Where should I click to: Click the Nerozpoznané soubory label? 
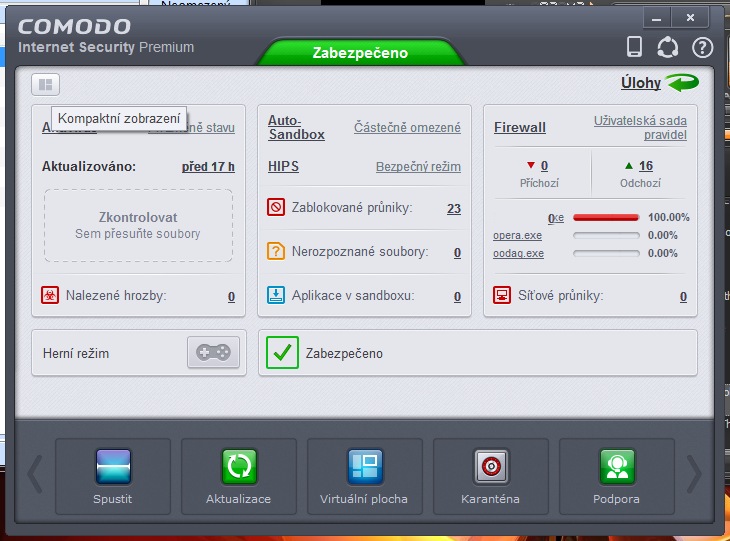pyautogui.click(x=360, y=251)
